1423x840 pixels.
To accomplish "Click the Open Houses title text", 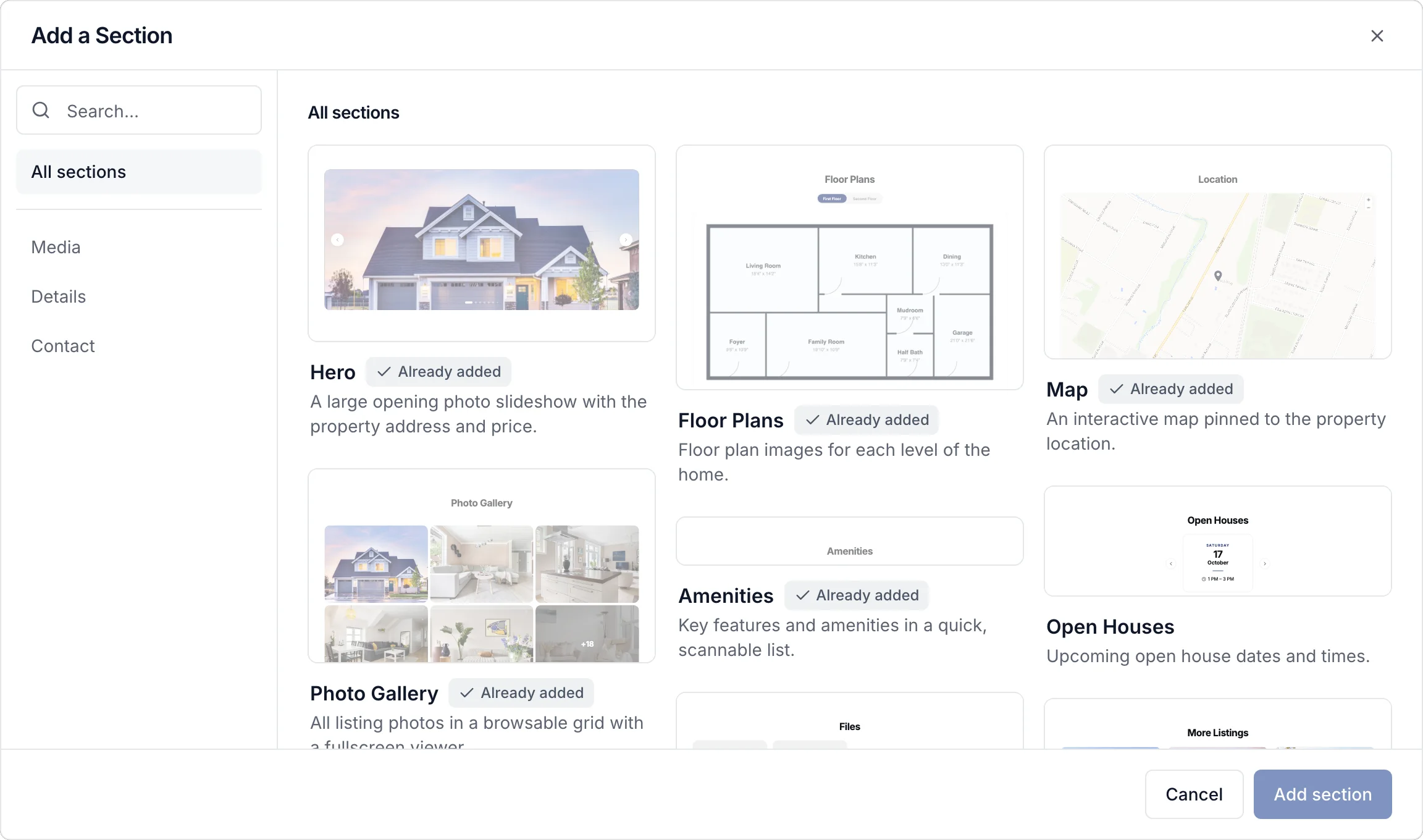I will (1110, 627).
